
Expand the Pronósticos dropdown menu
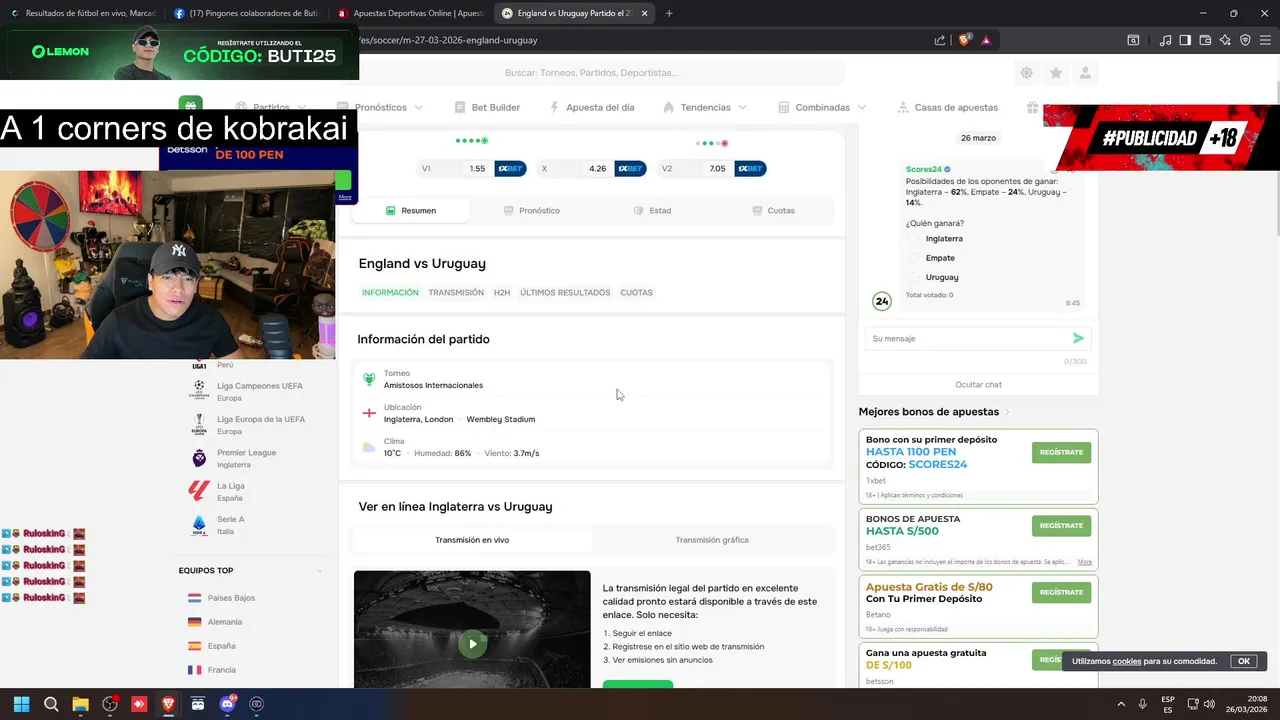[x=418, y=107]
